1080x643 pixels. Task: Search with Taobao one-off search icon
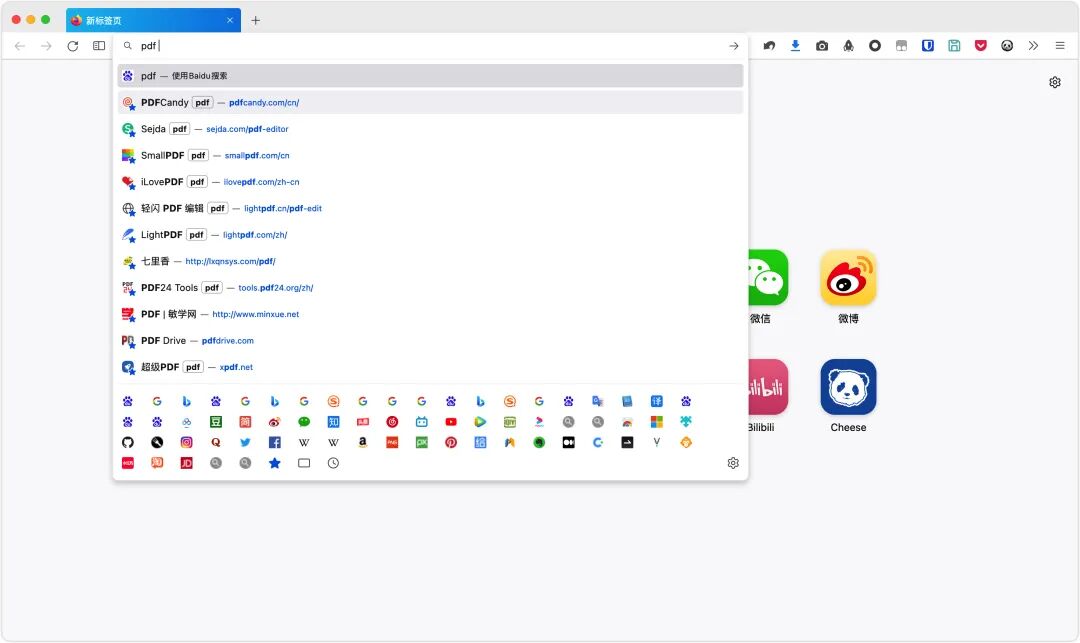click(x=157, y=463)
